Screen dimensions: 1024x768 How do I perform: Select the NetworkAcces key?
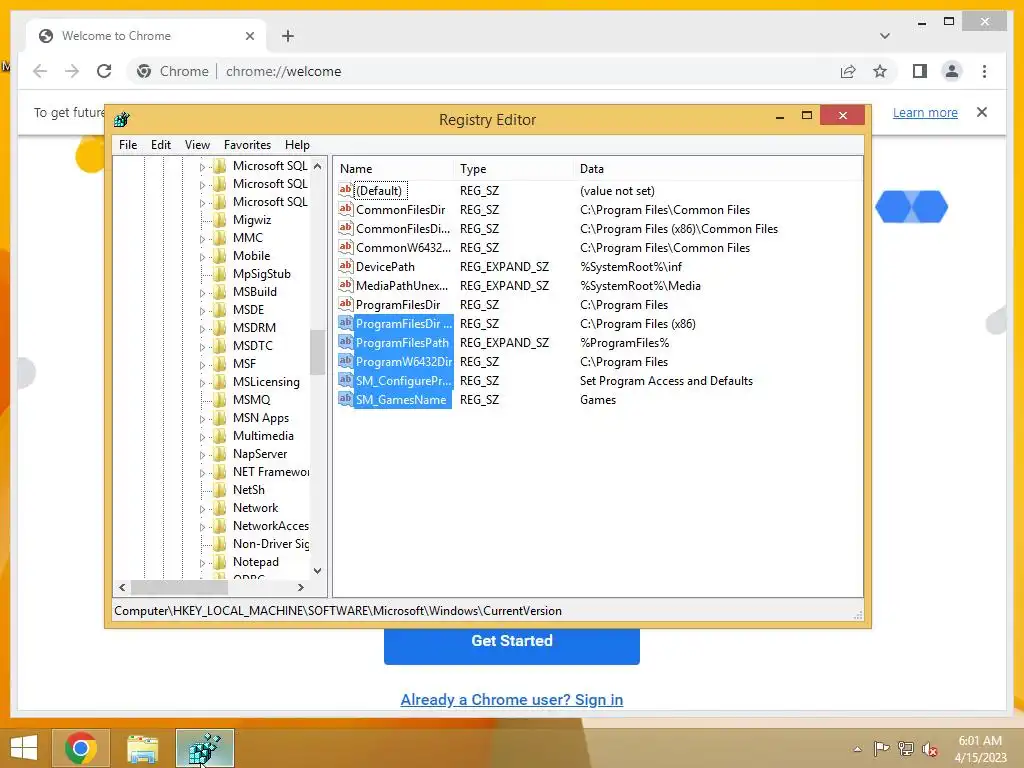[x=270, y=526]
